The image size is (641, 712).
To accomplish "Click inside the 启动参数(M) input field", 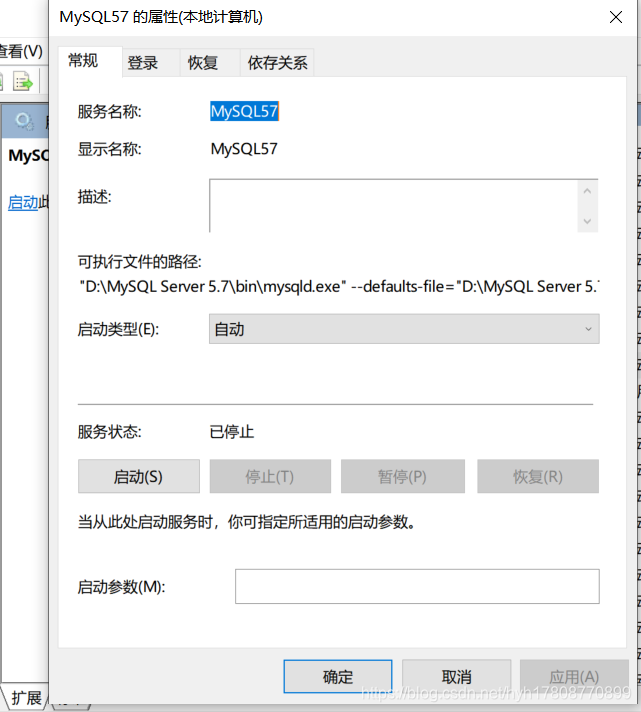I will [x=417, y=586].
